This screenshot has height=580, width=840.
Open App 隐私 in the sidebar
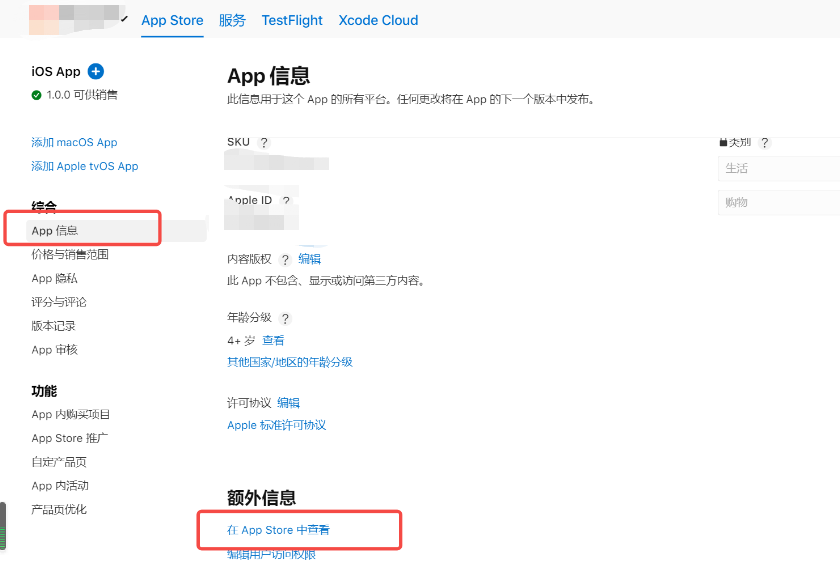click(54, 278)
